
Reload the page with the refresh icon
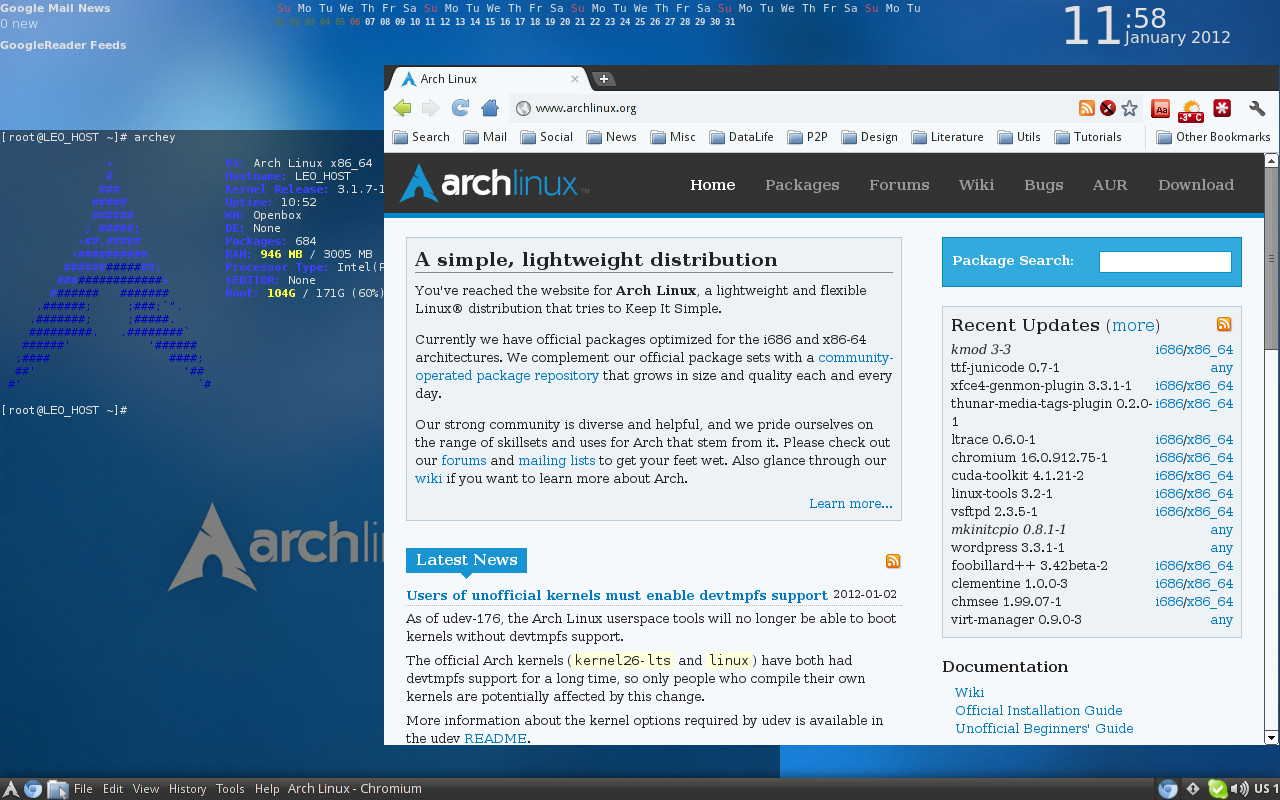click(460, 108)
